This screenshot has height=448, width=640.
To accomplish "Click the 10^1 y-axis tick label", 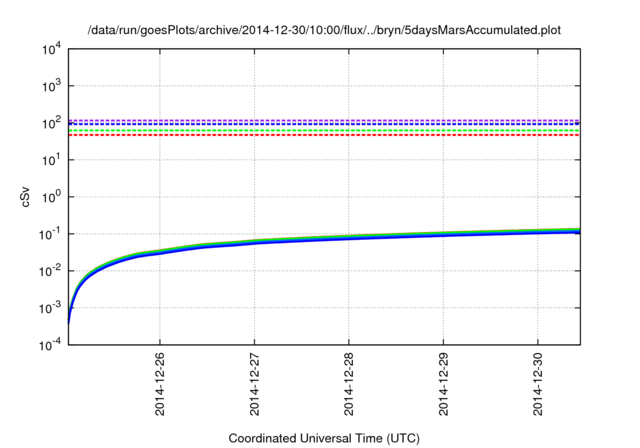I will [51, 160].
